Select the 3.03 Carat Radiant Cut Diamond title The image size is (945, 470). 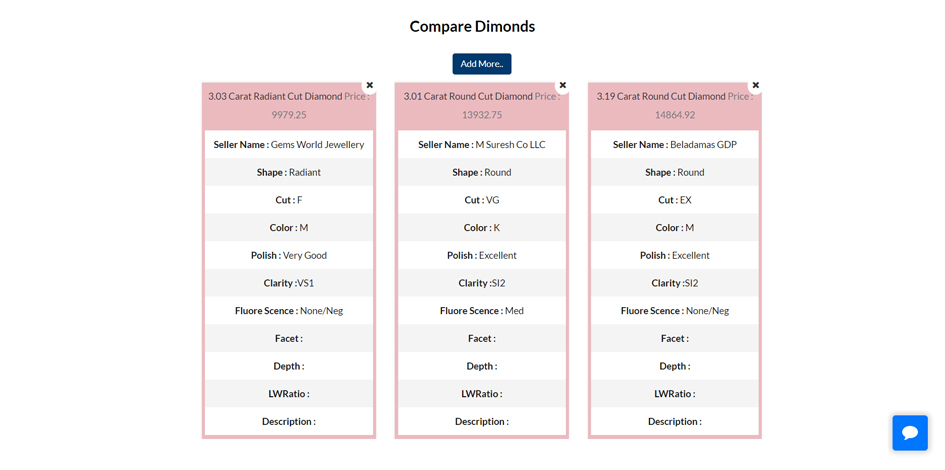[x=275, y=96]
